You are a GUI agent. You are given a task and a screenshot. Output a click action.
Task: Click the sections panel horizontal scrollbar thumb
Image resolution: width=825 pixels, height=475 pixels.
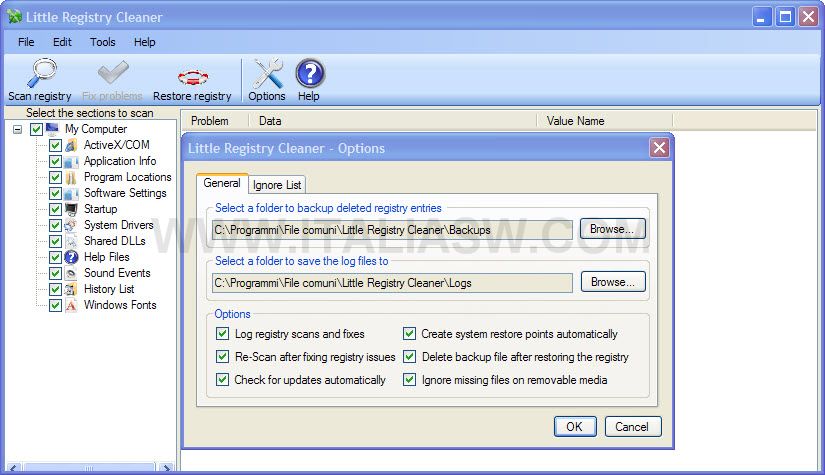pyautogui.click(x=89, y=468)
